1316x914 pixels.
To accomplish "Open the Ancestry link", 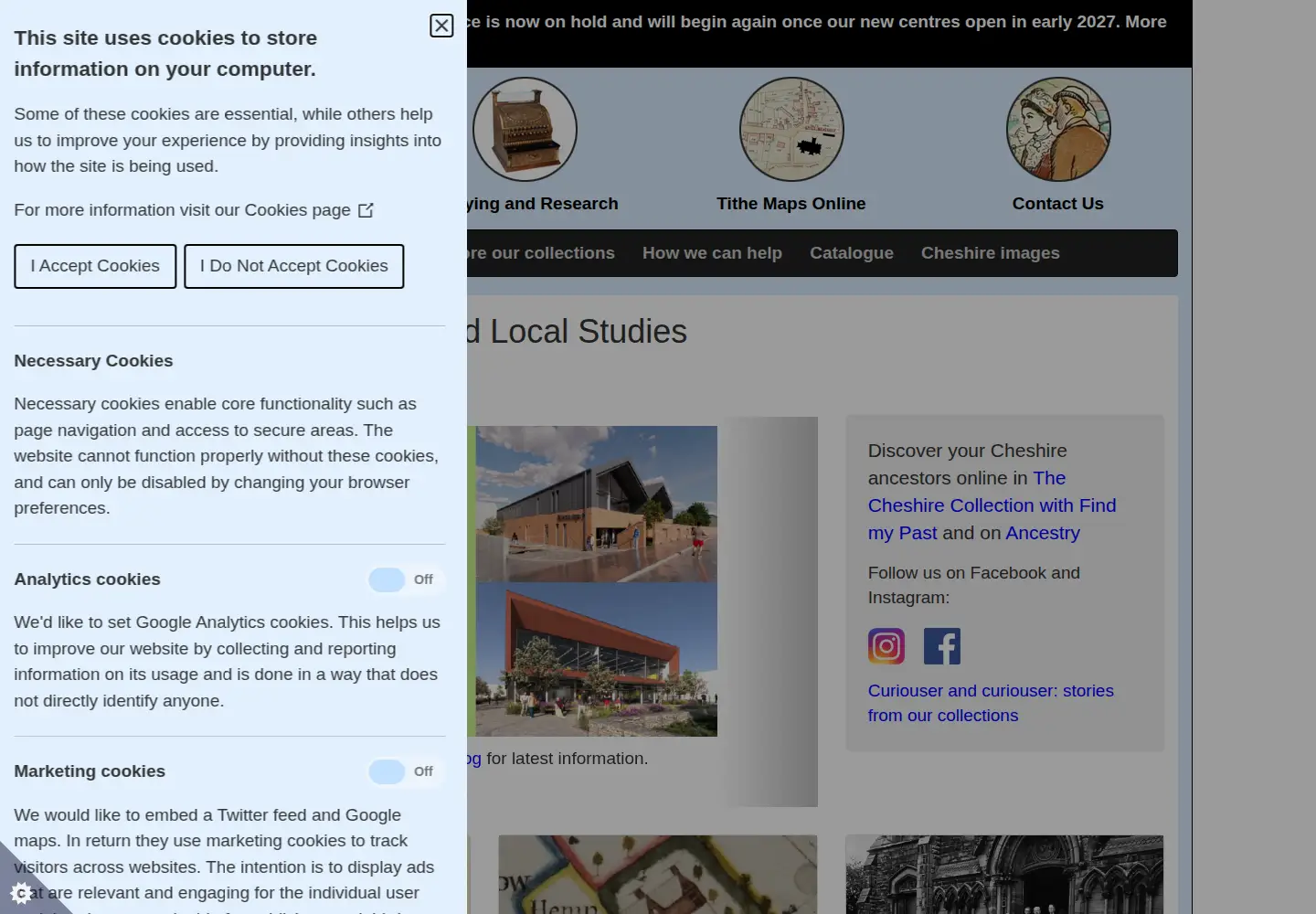I will pyautogui.click(x=1043, y=533).
